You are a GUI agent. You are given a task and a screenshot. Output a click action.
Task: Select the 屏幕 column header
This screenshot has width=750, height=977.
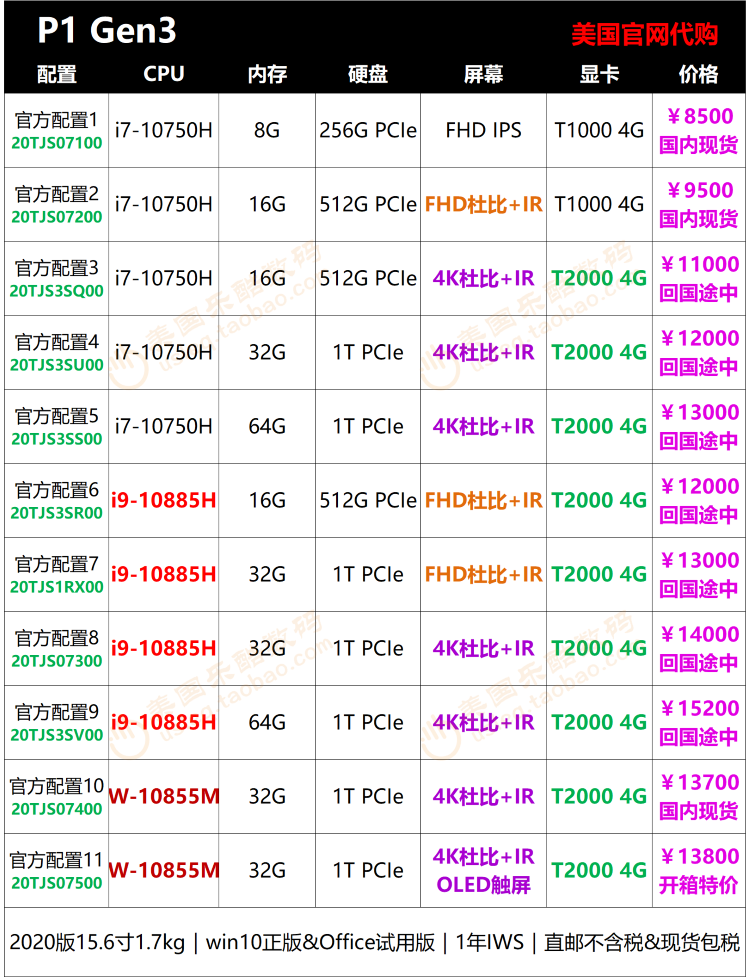pyautogui.click(x=483, y=74)
